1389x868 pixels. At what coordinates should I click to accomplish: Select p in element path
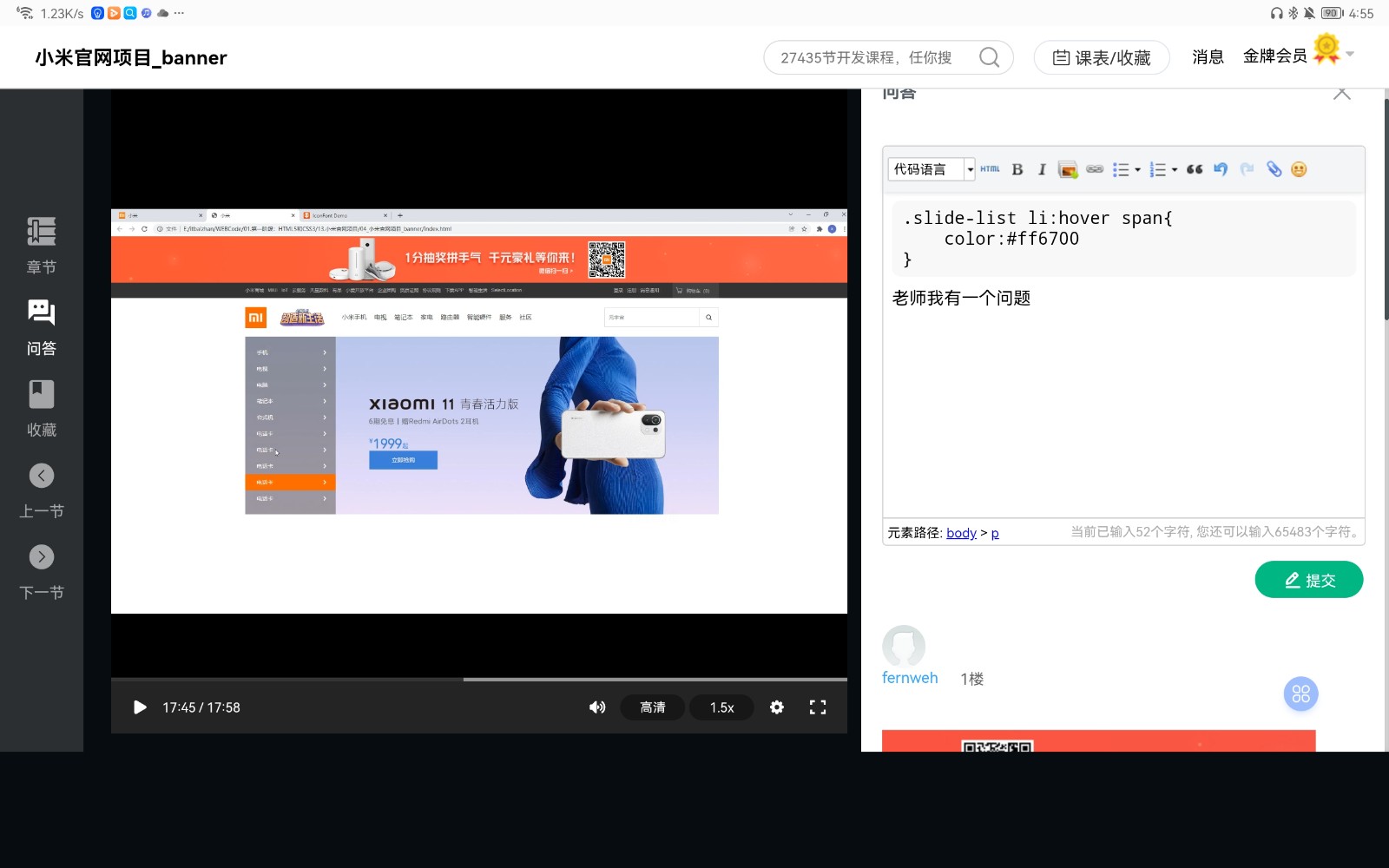(995, 533)
